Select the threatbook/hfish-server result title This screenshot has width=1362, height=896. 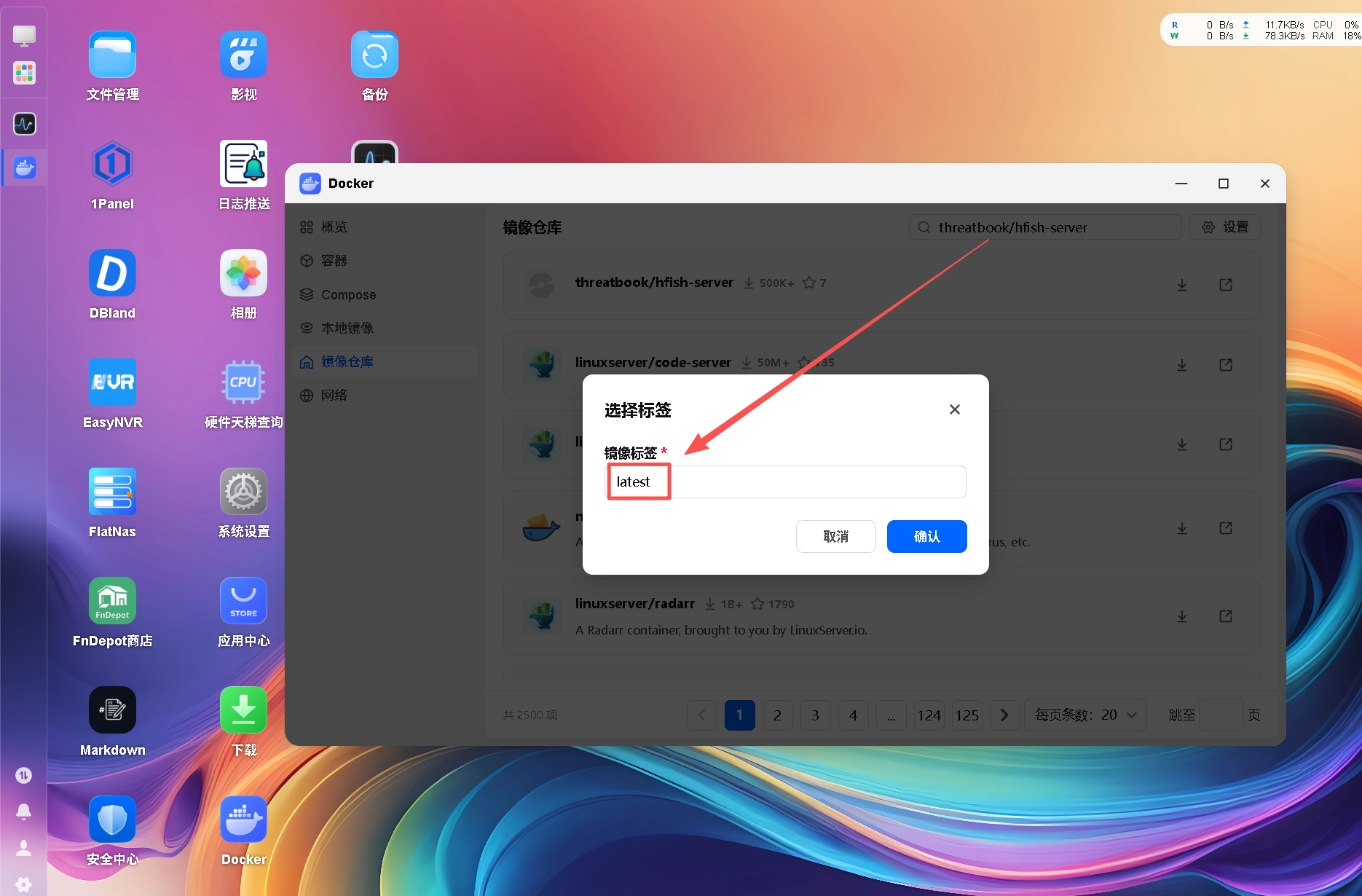click(654, 283)
